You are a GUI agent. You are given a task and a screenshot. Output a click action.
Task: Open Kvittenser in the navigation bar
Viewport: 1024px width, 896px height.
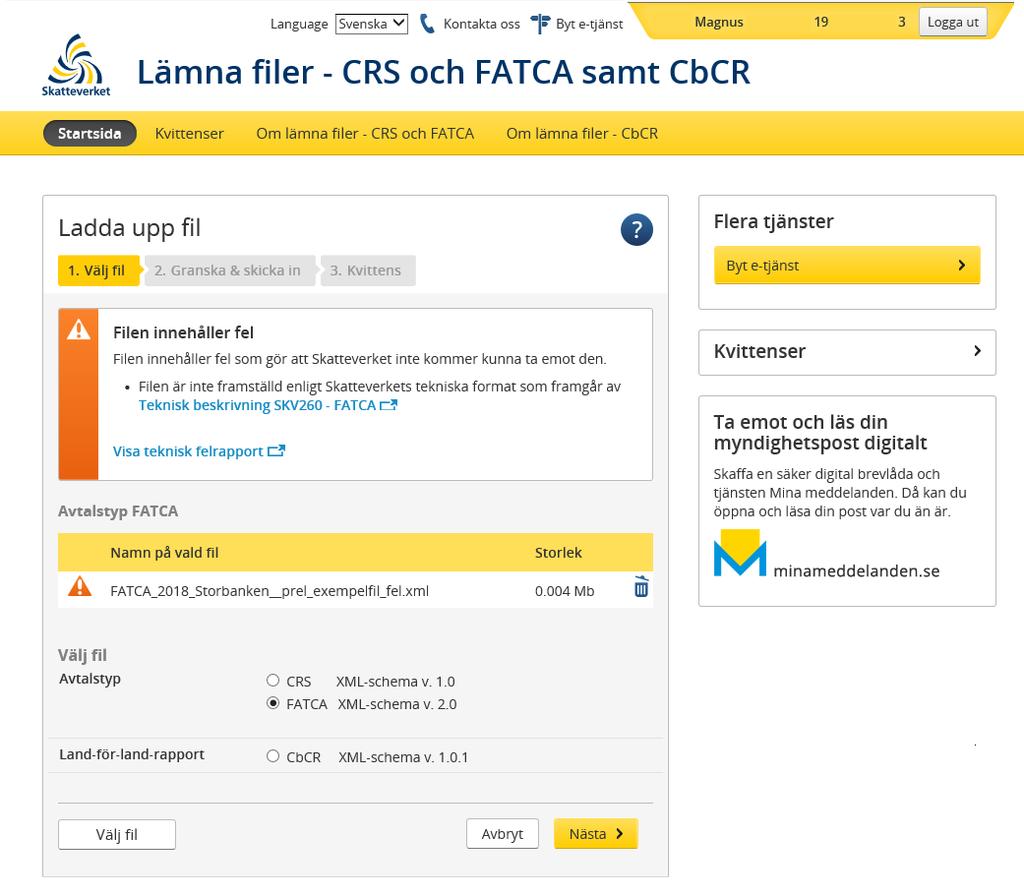(x=189, y=133)
